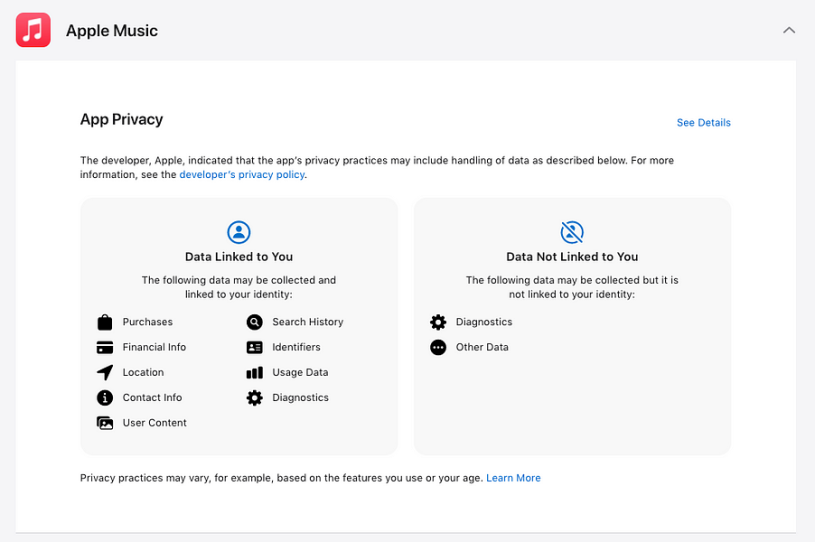
Task: Click the Search History magnifier icon
Action: click(255, 322)
